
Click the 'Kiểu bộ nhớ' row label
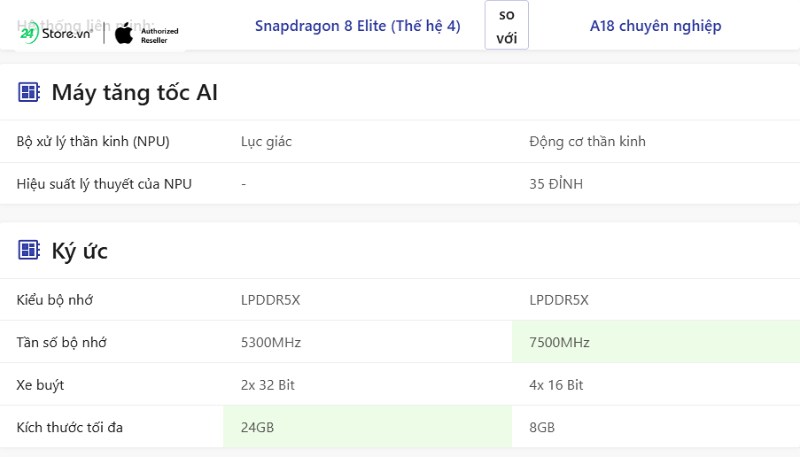[55, 299]
